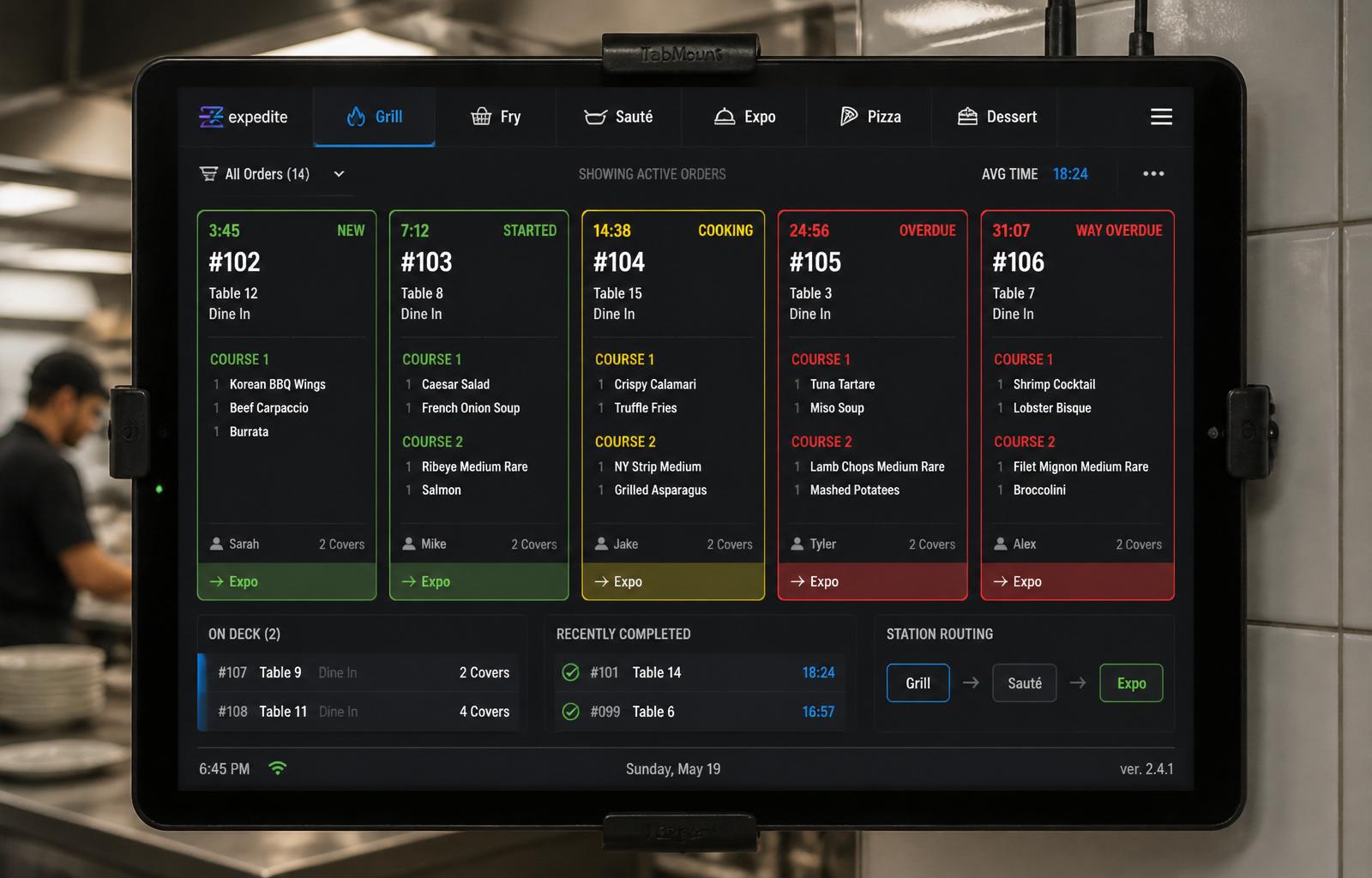Click the Salmon item in order #103

click(441, 490)
